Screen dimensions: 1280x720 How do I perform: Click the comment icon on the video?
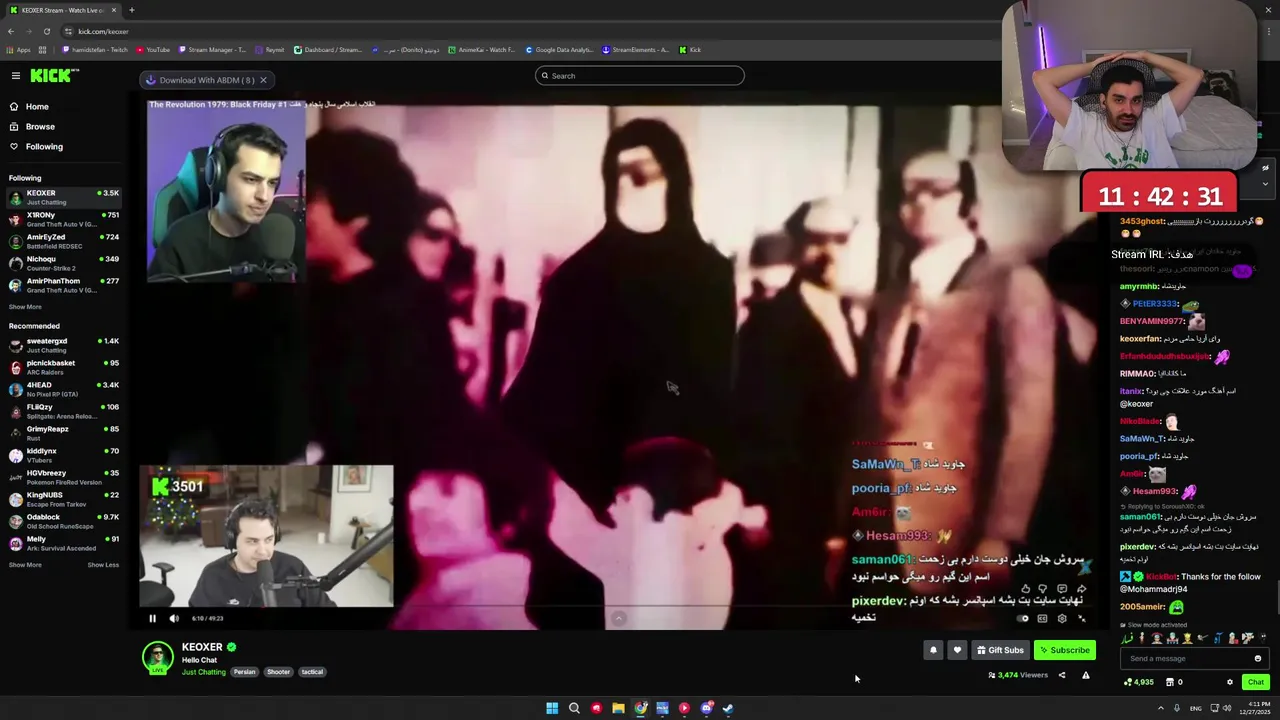point(1062,589)
